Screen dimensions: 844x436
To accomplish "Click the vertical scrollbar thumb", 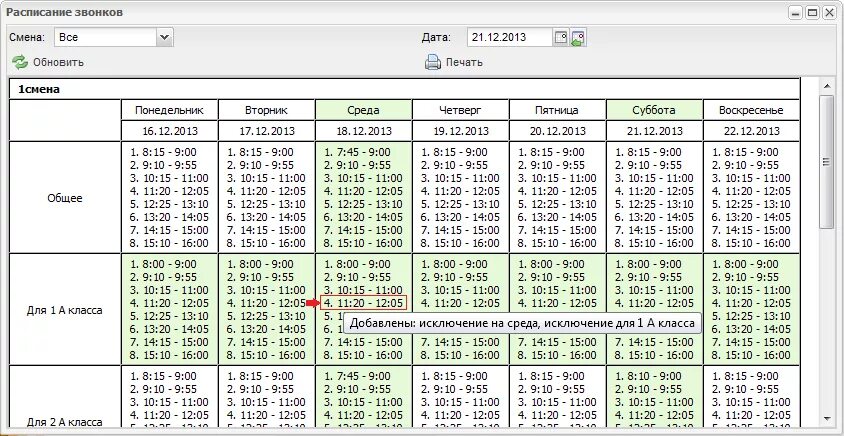I will [x=826, y=161].
